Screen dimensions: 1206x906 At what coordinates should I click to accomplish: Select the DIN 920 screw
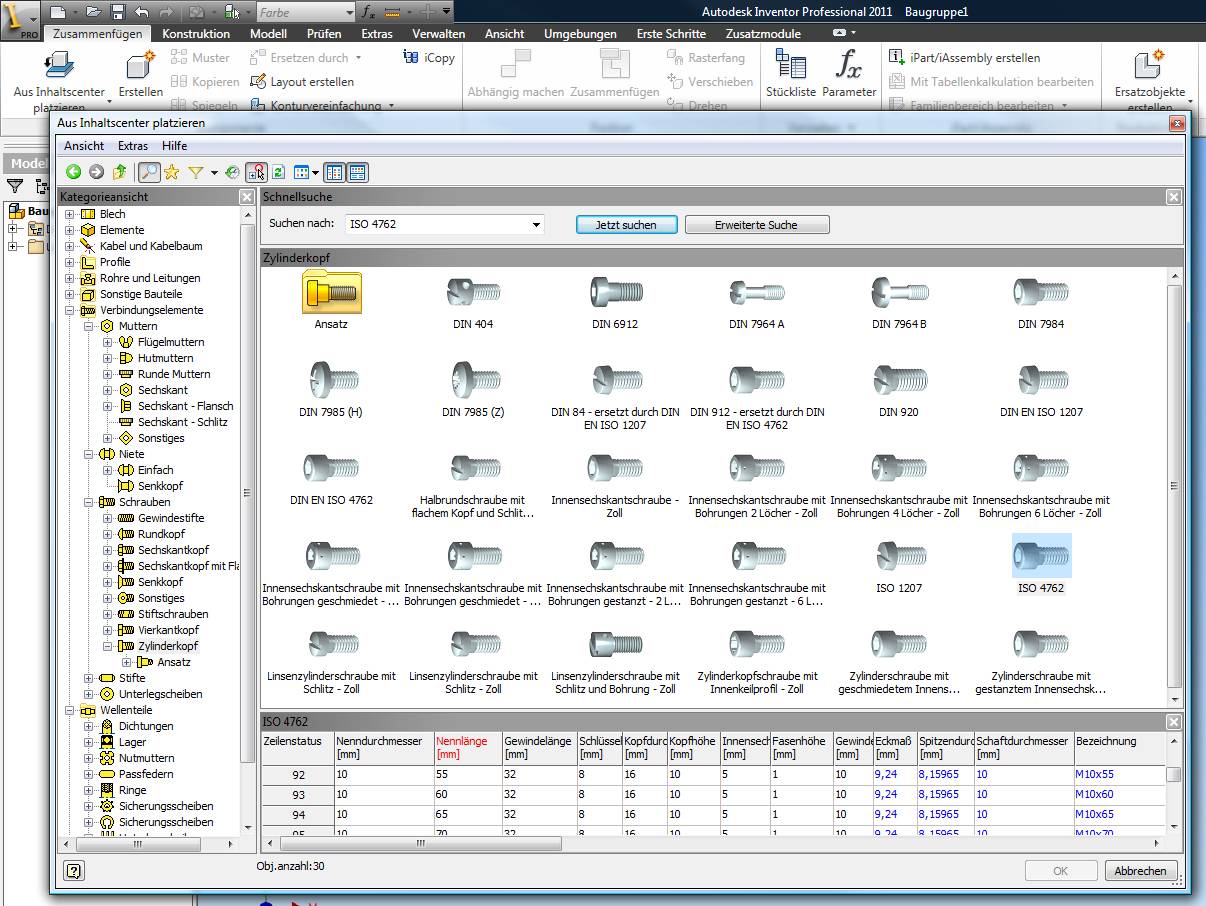[x=899, y=380]
